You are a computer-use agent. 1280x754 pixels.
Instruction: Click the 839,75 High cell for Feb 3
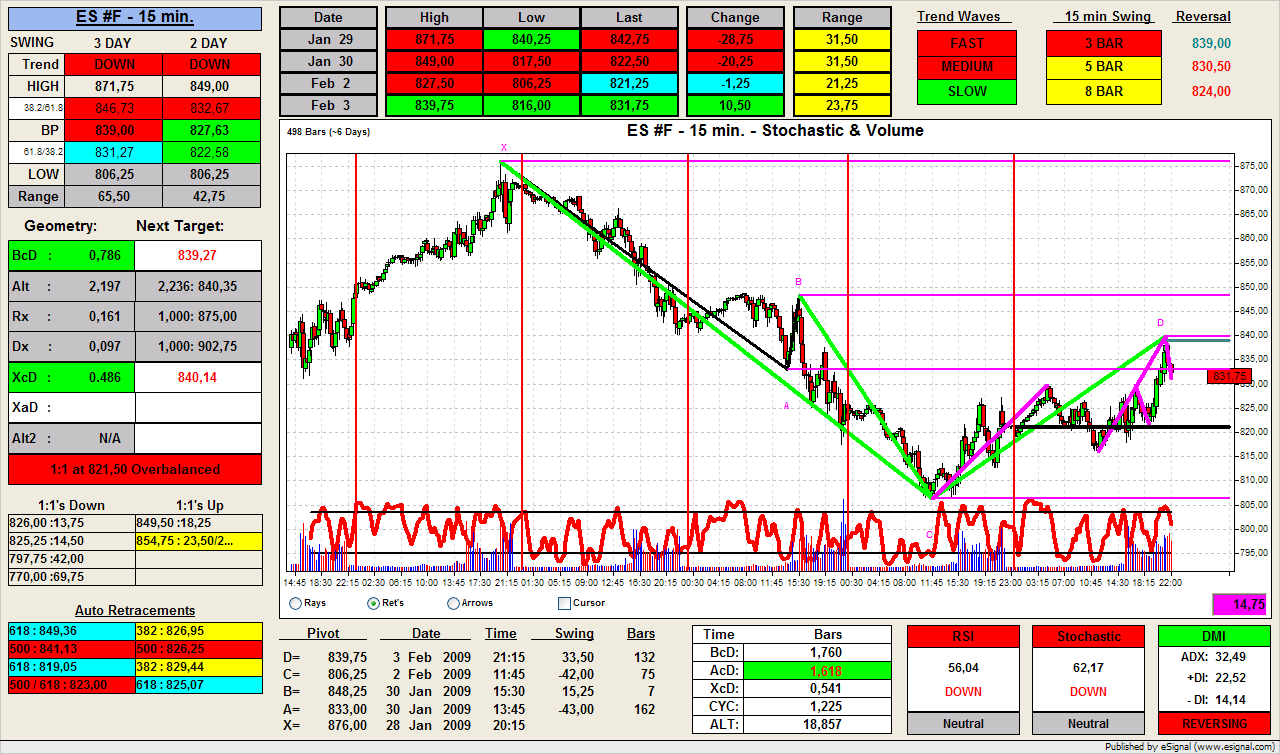[x=435, y=105]
